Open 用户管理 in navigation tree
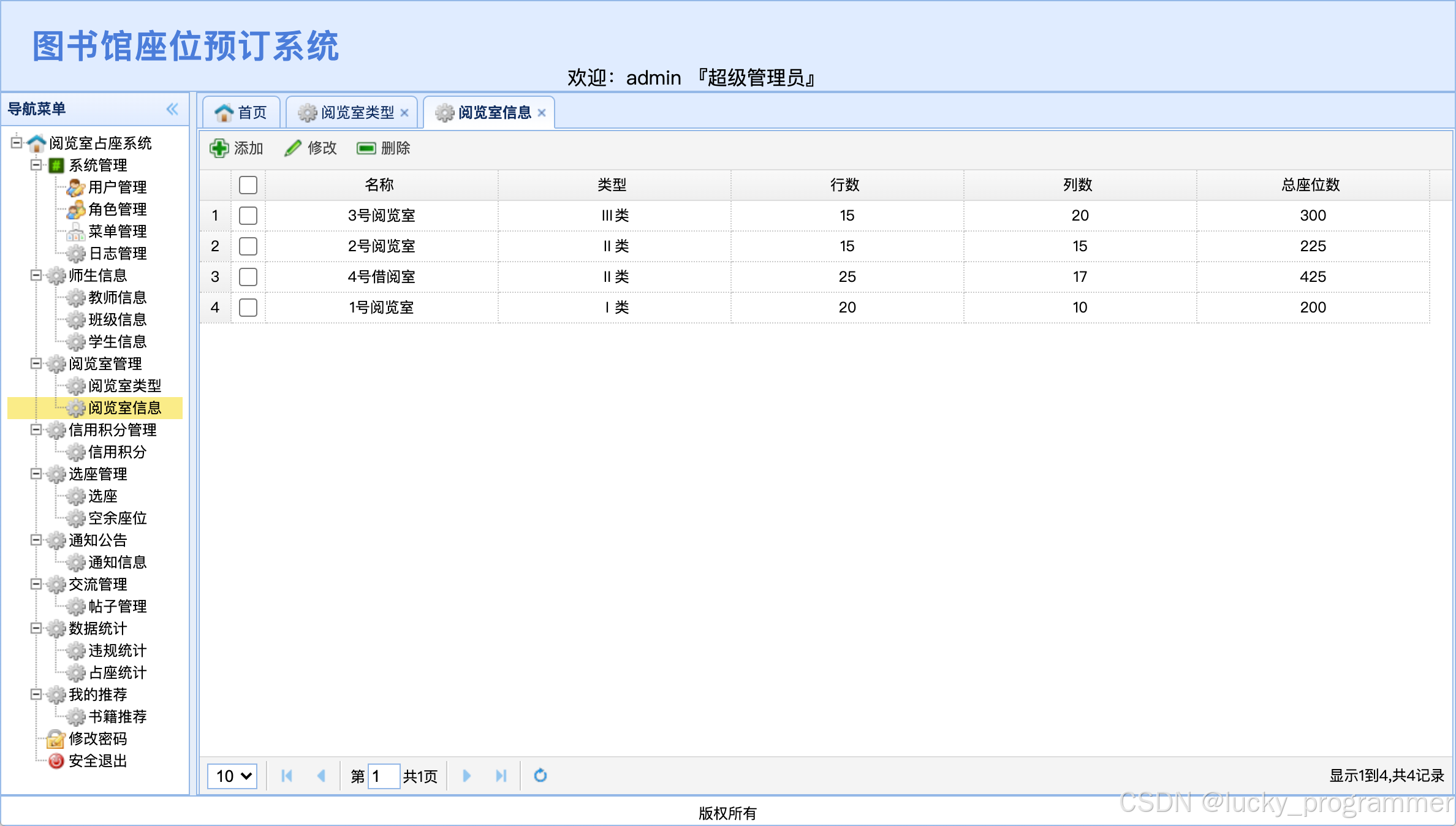 point(116,187)
